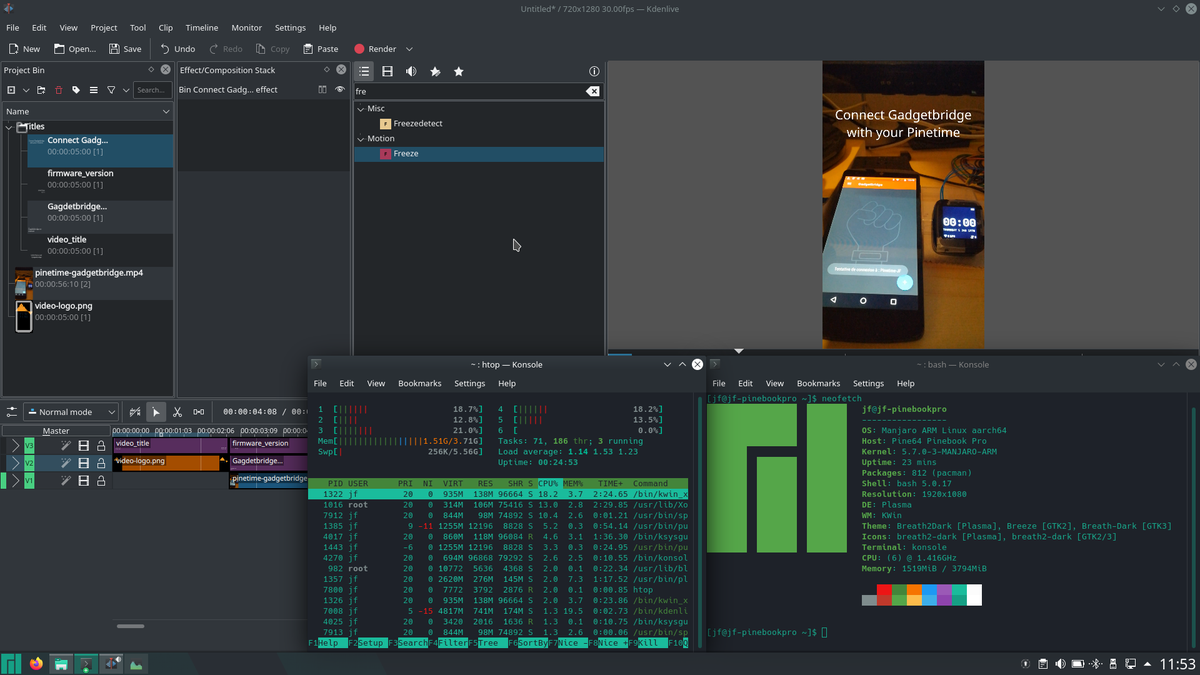
Task: Show audio effects speaker icon
Action: [411, 71]
